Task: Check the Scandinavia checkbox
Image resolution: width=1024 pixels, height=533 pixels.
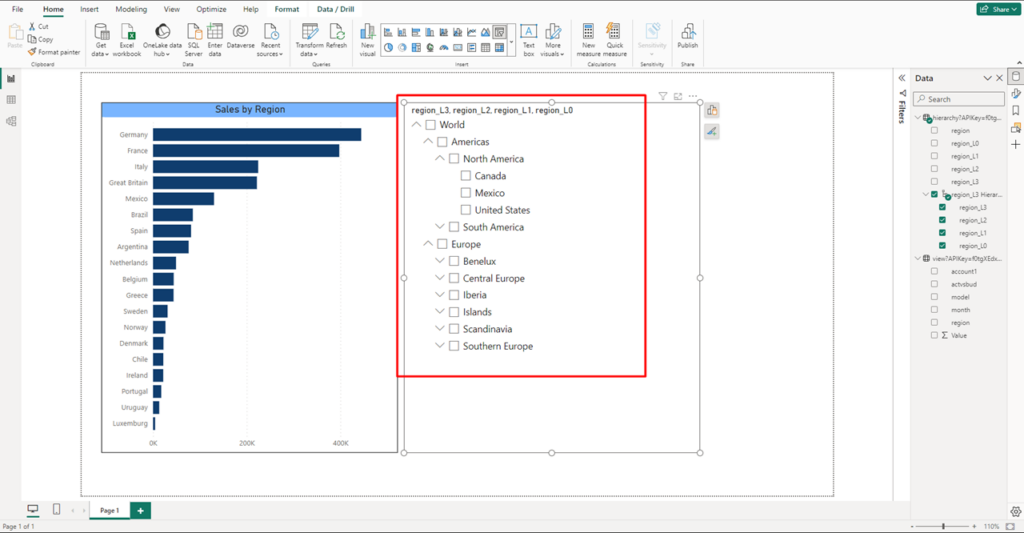Action: pos(454,329)
